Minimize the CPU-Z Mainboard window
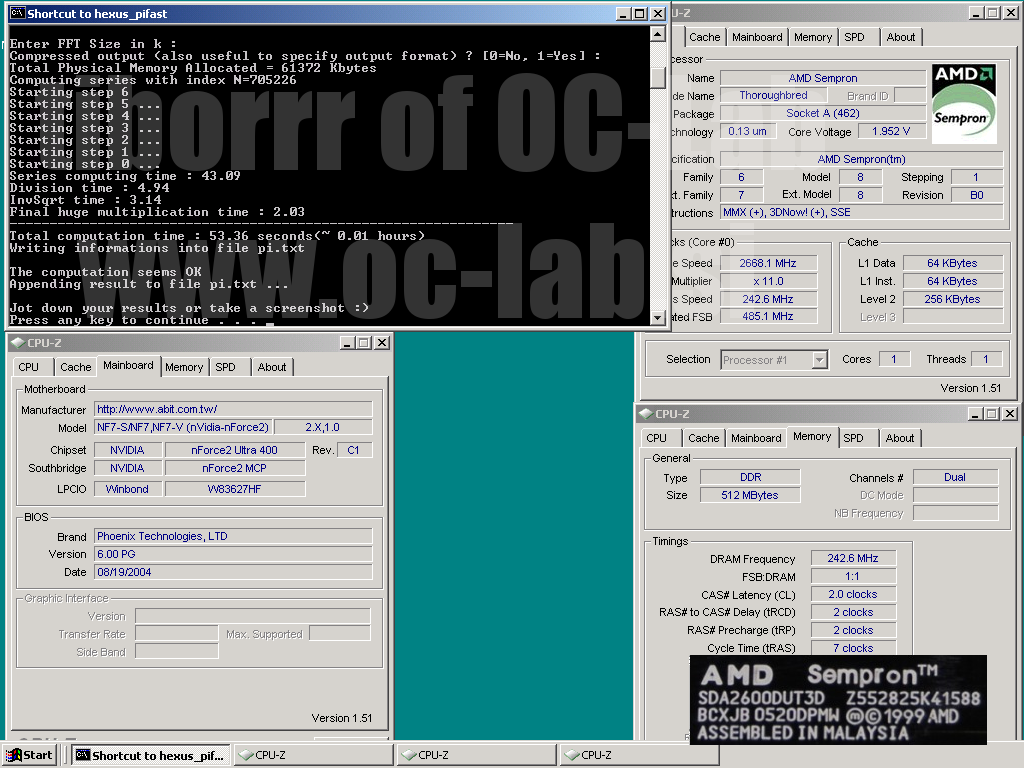Image resolution: width=1024 pixels, height=768 pixels. click(x=348, y=342)
